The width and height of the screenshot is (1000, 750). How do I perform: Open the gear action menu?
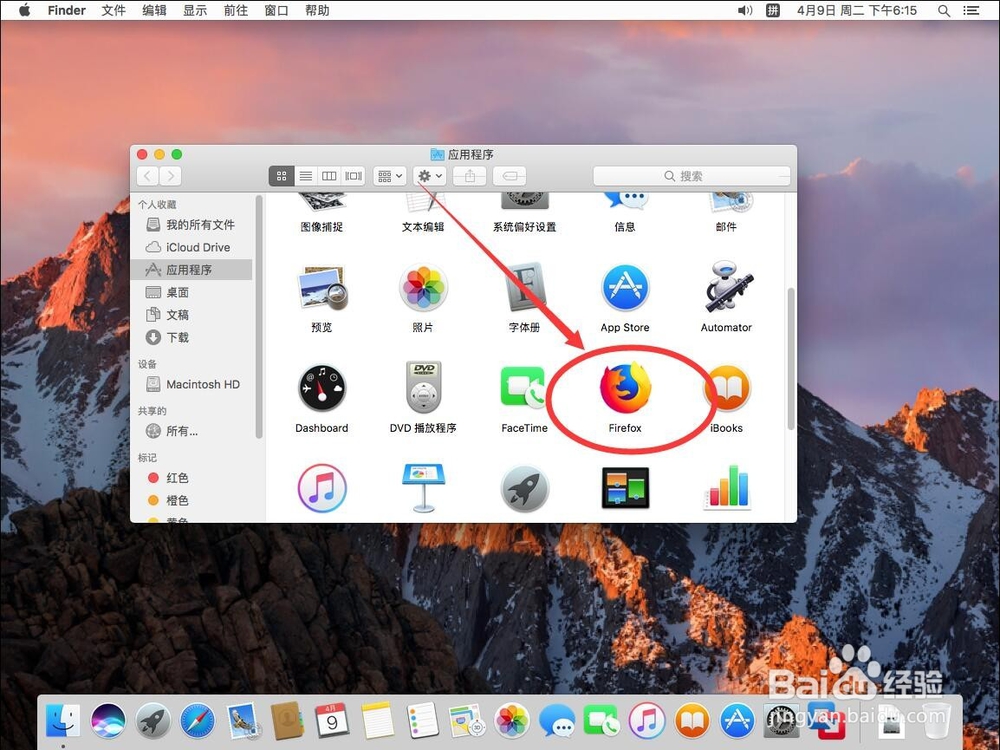[429, 176]
